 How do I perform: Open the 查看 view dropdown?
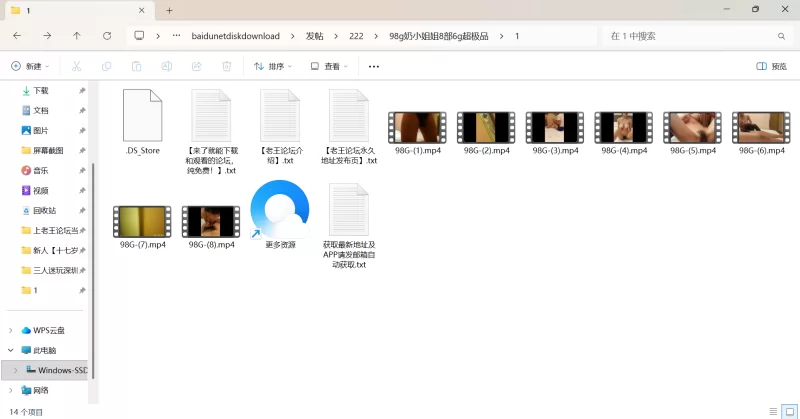click(x=329, y=66)
